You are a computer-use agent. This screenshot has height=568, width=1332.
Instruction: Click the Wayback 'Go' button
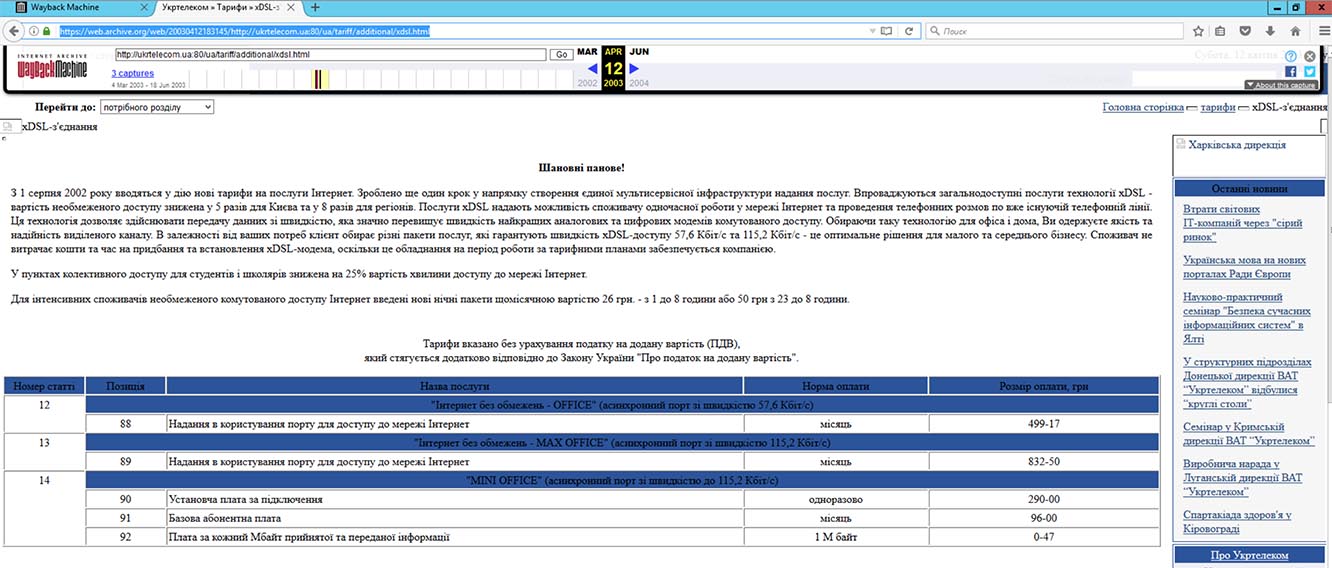pyautogui.click(x=562, y=54)
